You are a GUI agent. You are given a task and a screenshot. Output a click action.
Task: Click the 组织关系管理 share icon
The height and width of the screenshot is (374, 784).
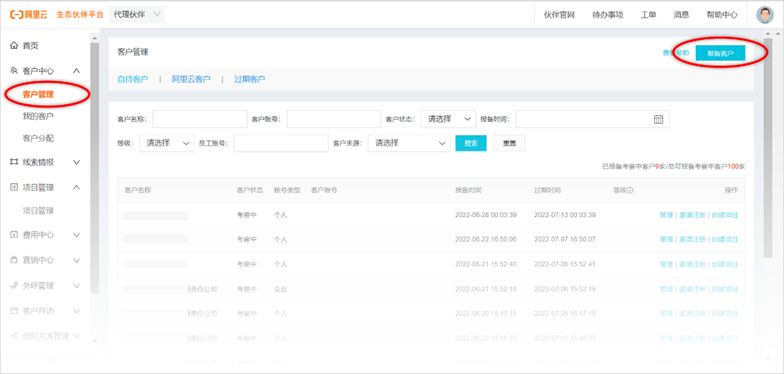point(14,336)
